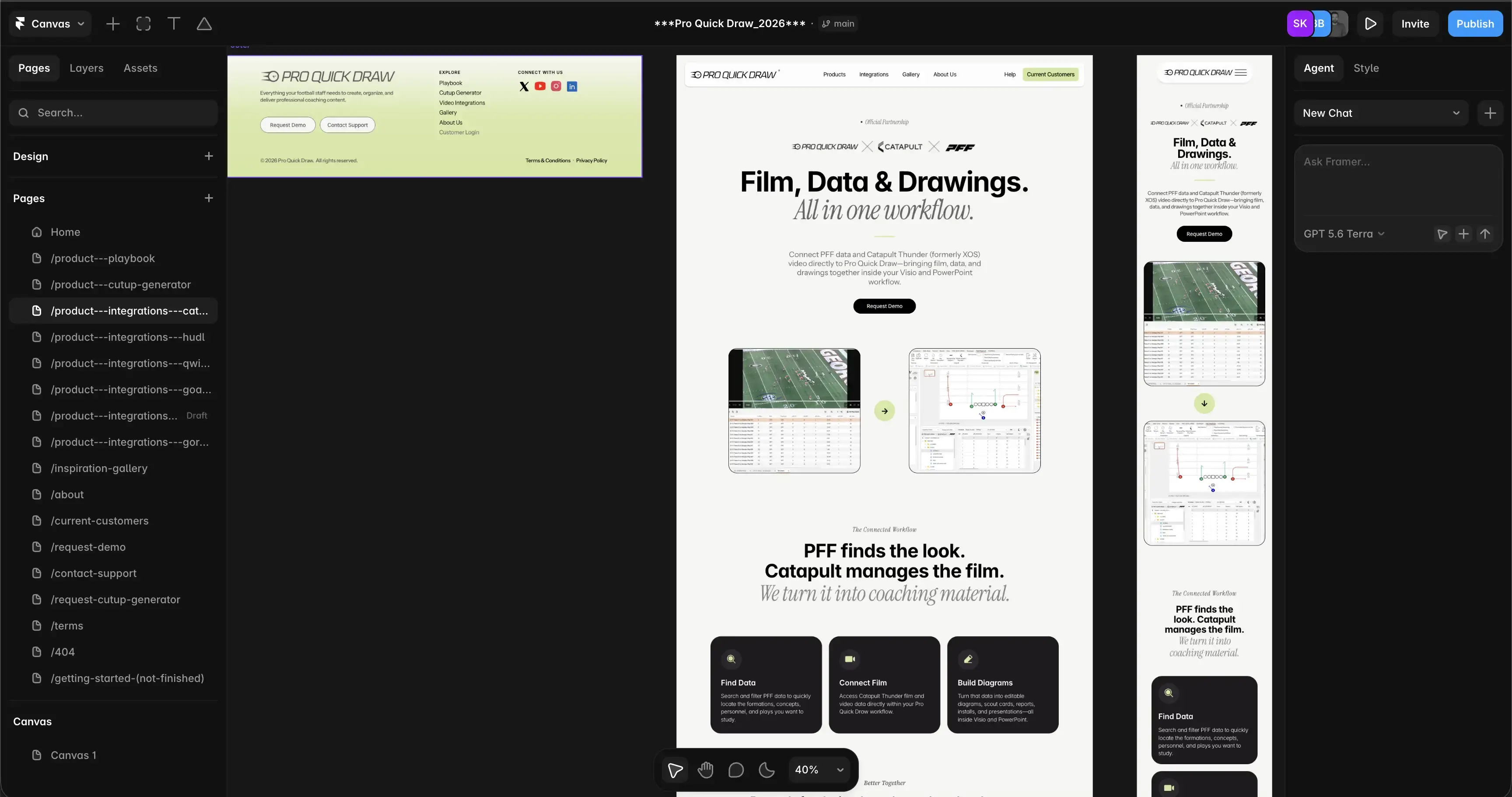1512x797 pixels.
Task: Click the LinkedIn icon in footer
Action: [x=572, y=86]
